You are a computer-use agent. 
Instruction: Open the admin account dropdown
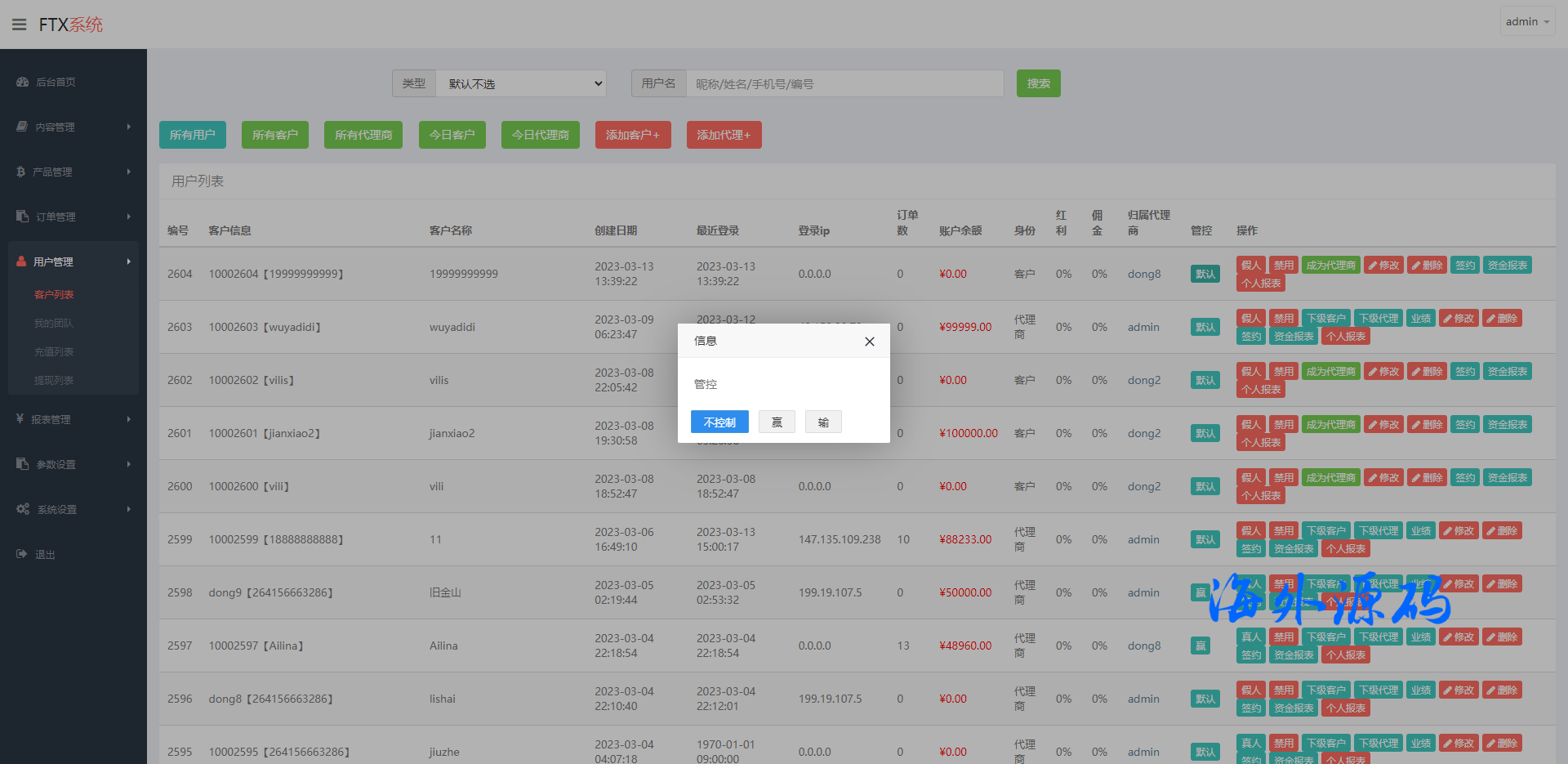[x=1526, y=22]
